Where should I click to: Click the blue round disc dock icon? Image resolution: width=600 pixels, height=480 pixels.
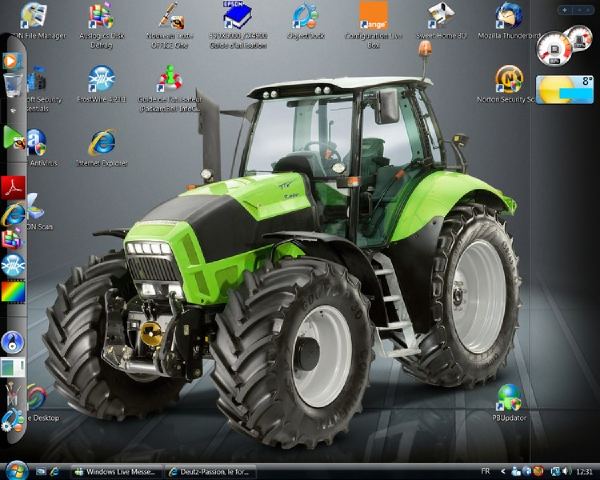pos(13,342)
